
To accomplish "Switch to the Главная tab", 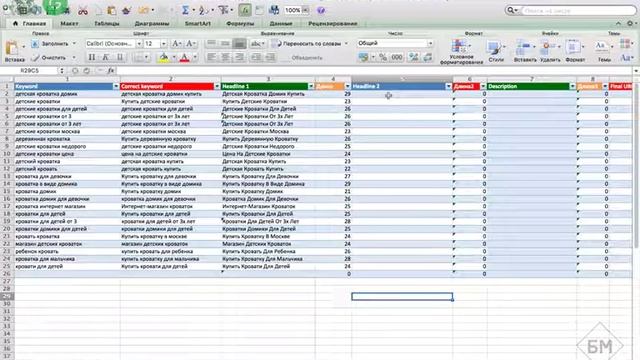I will coord(29,24).
